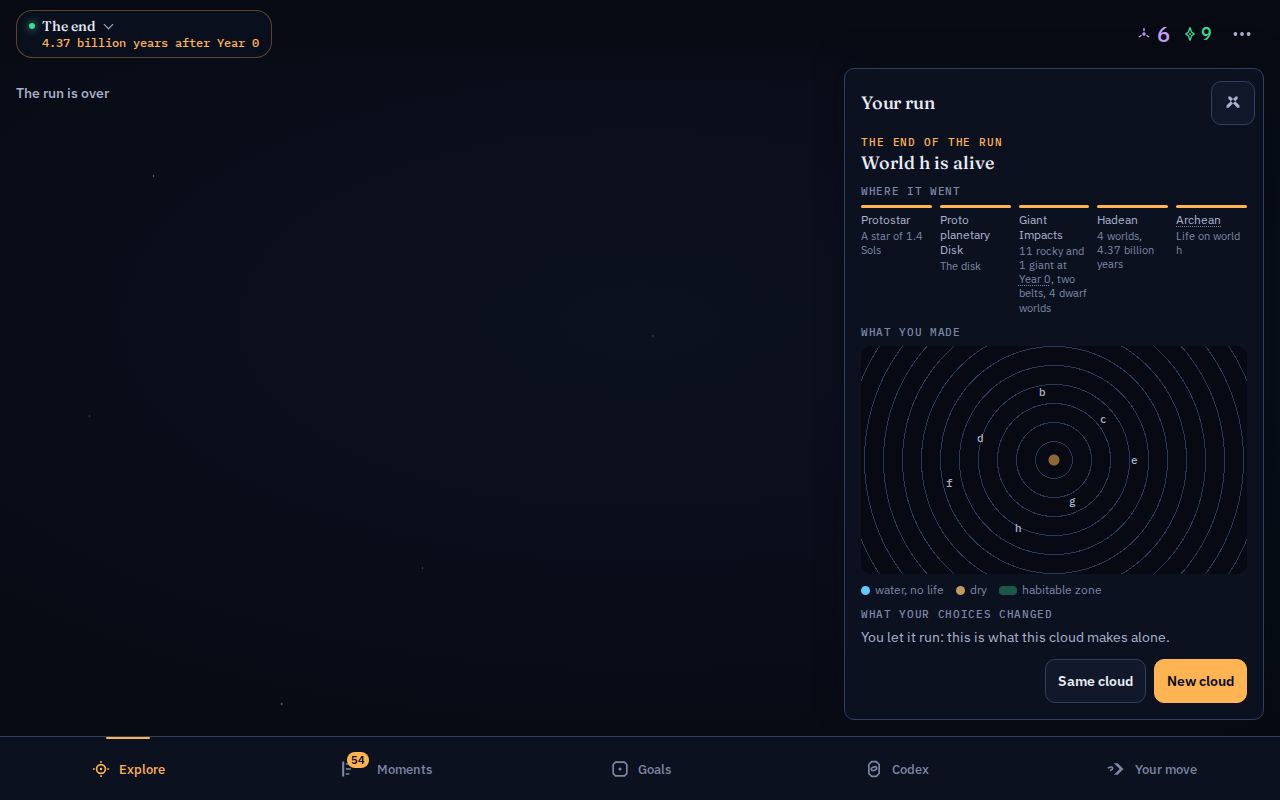Open the Codex tab
This screenshot has width=1280, height=800.
point(897,769)
